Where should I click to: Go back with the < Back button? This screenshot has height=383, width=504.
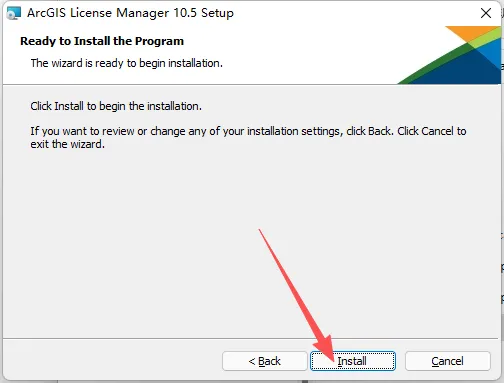coord(265,361)
